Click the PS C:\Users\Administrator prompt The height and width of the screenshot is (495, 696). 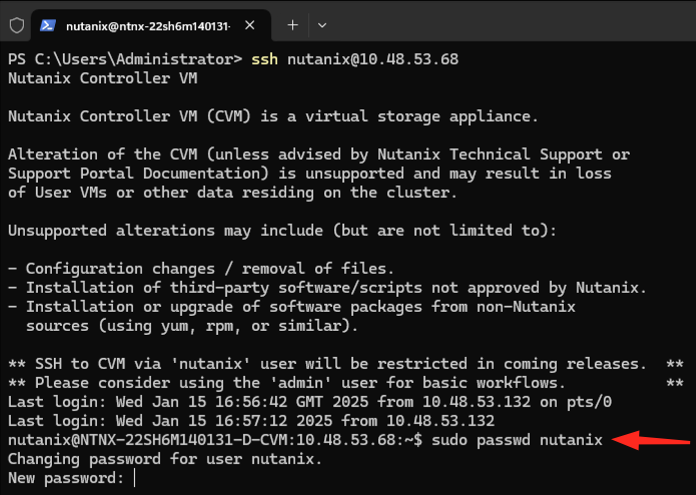[124, 59]
